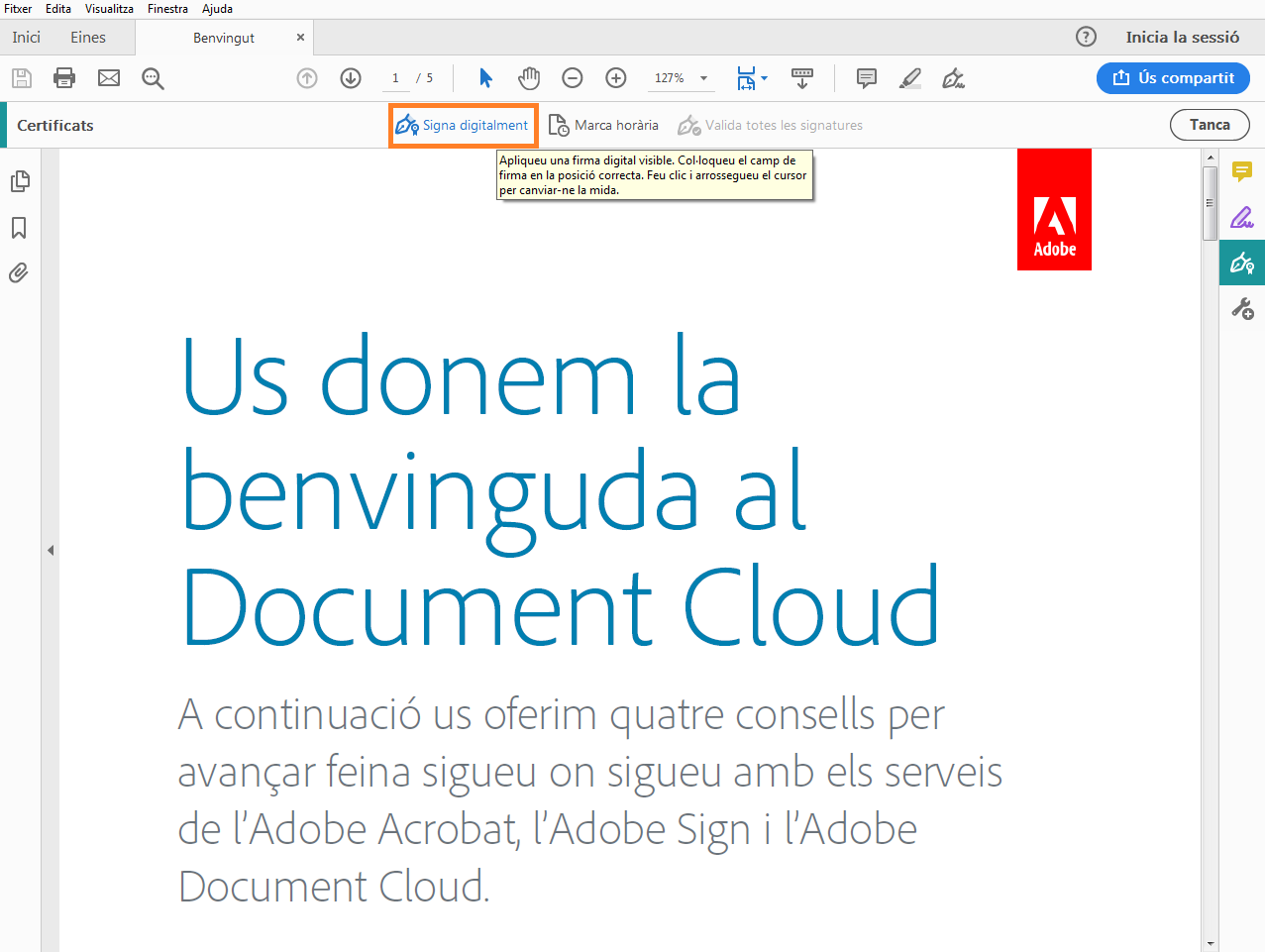This screenshot has width=1265, height=952.
Task: Open the Bookmarks panel
Action: coord(19,228)
